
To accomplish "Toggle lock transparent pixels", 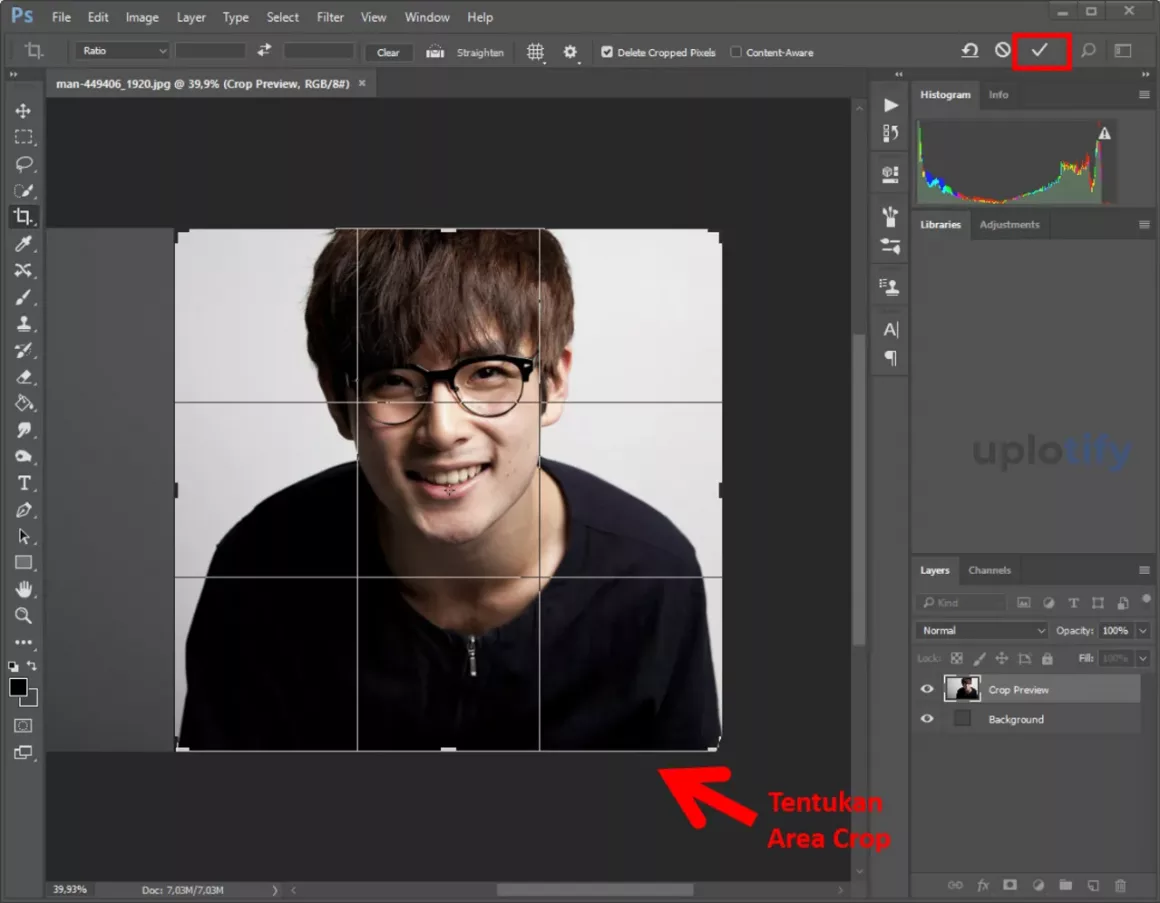I will point(957,658).
